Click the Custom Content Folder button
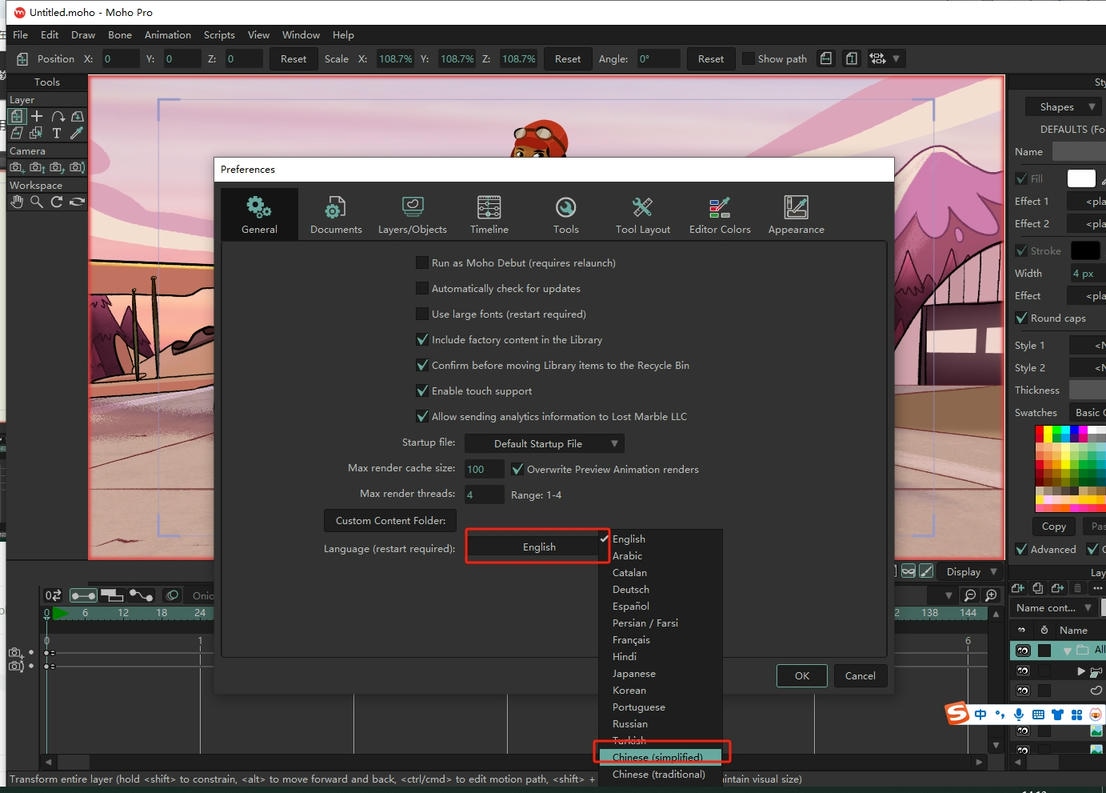 (390, 521)
